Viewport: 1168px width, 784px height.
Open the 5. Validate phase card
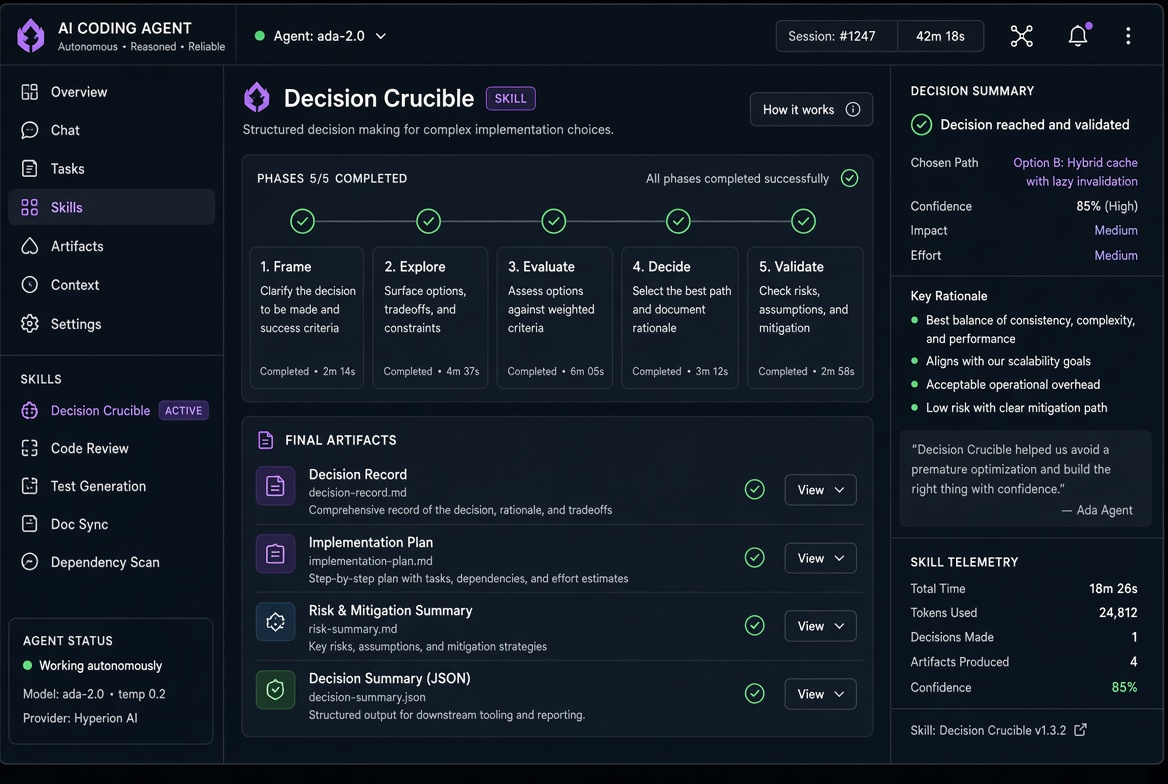click(805, 317)
